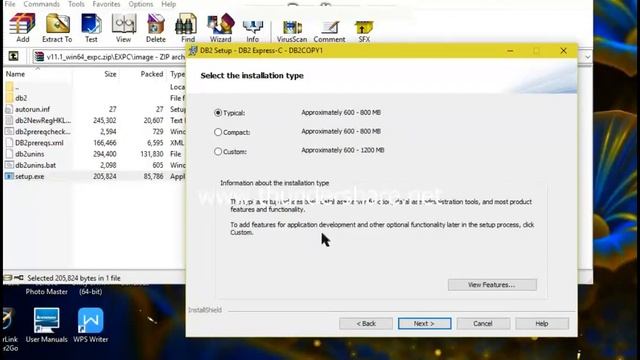
Task: Select the db2NewRegHKL... file
Action: [x=94, y=120]
